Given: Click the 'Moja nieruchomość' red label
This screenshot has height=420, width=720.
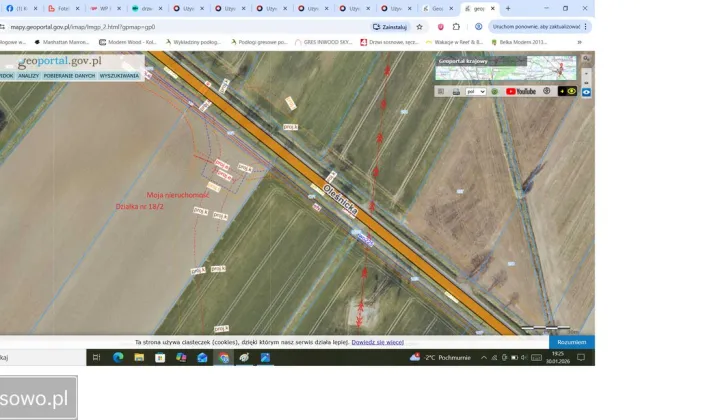Looking at the screenshot, I should [178, 195].
